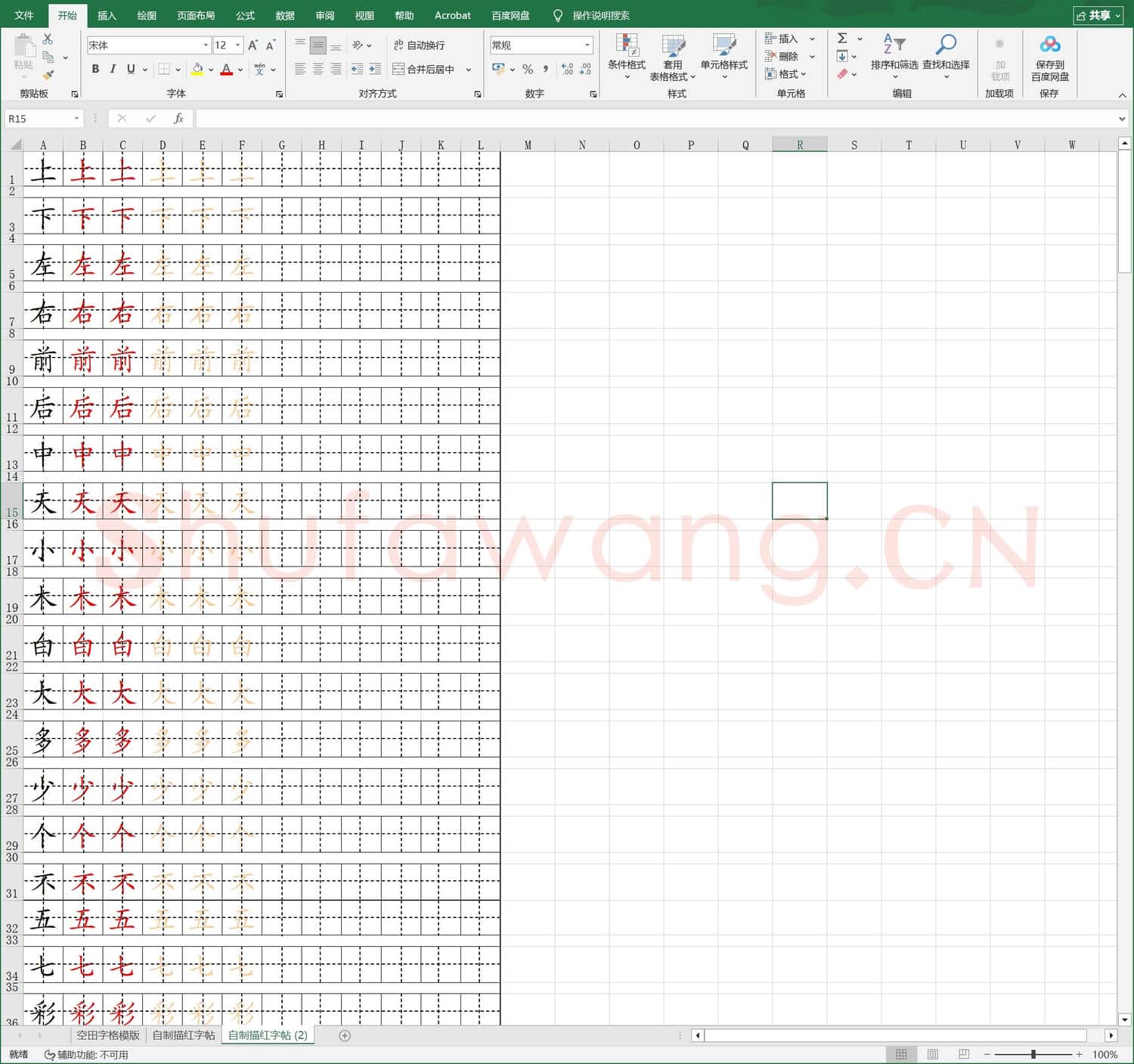The height and width of the screenshot is (1064, 1134).
Task: Click the phonetic guide wén icon
Action: [x=259, y=69]
